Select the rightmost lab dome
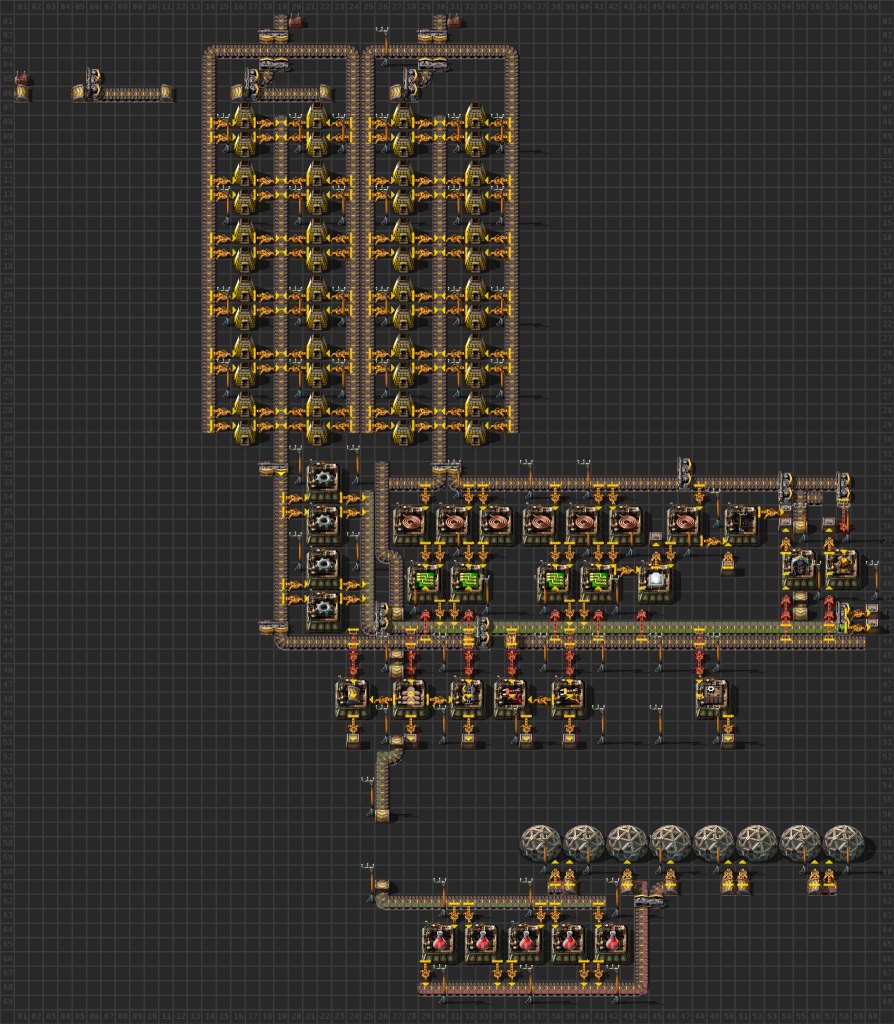894x1024 pixels. [842, 842]
